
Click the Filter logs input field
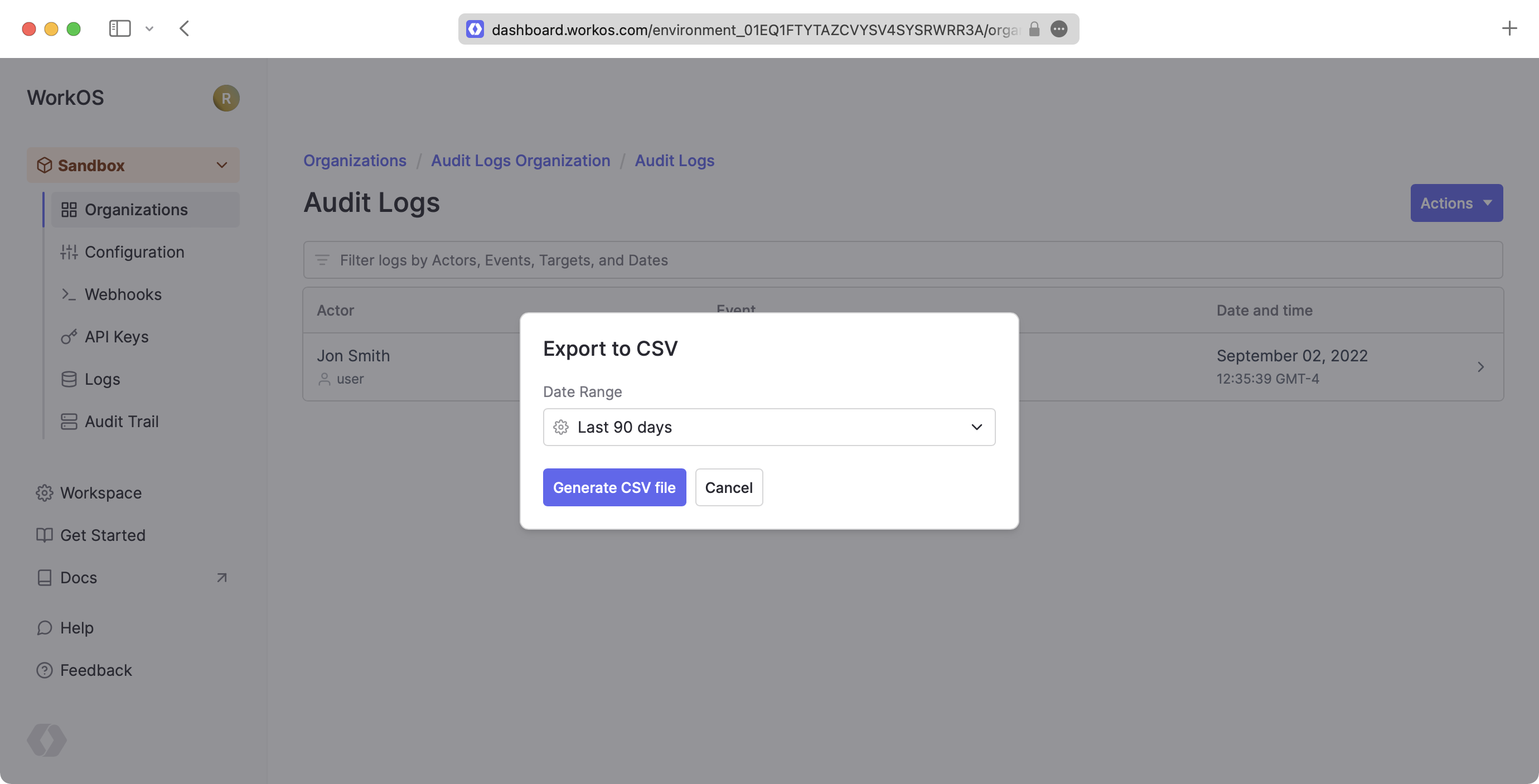(902, 260)
